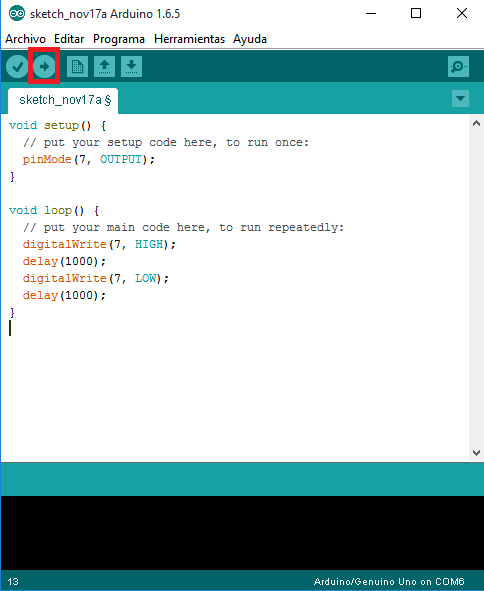Close the Arduino window
Image resolution: width=484 pixels, height=591 pixels.
[x=462, y=14]
